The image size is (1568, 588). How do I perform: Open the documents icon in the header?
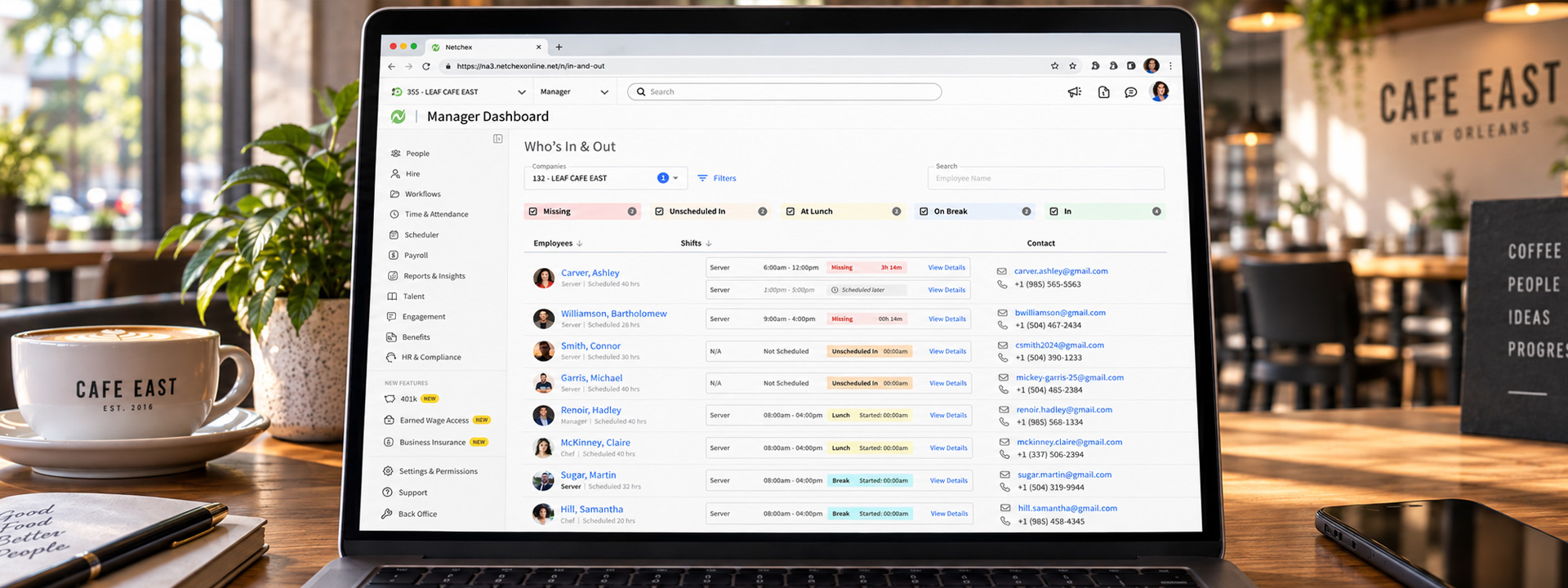pos(1103,92)
